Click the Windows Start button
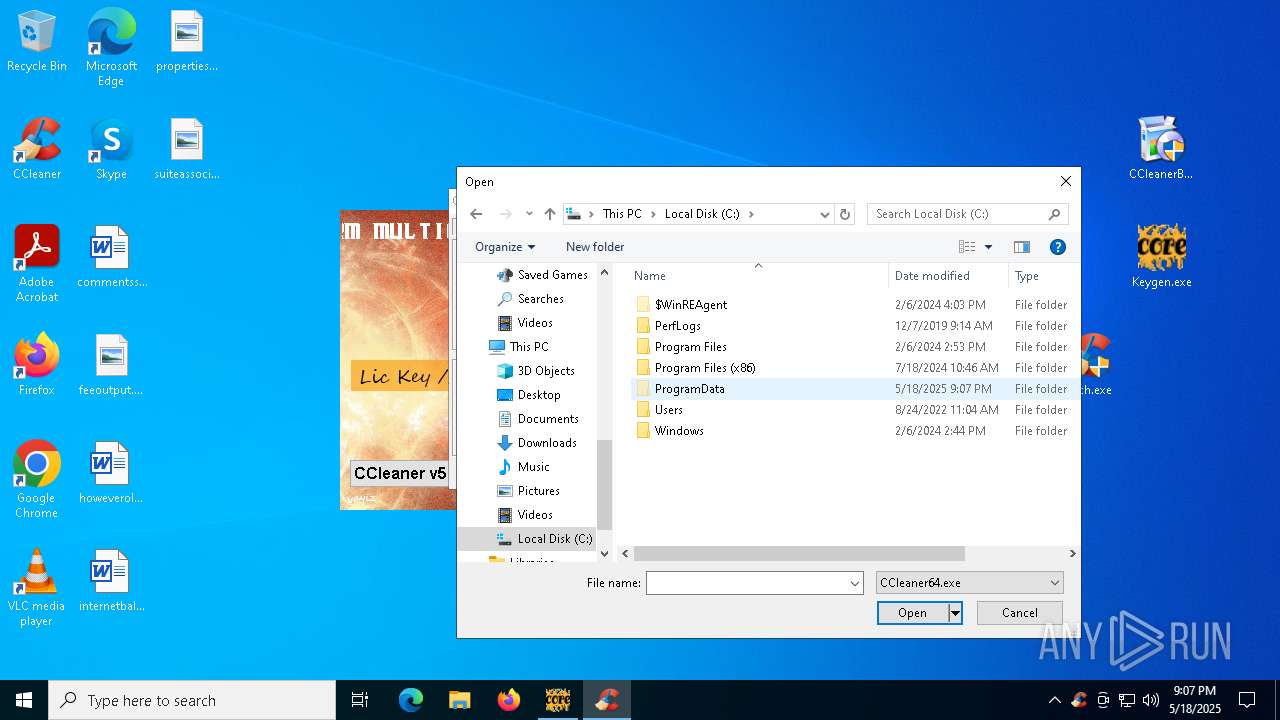1280x720 pixels. 24,700
